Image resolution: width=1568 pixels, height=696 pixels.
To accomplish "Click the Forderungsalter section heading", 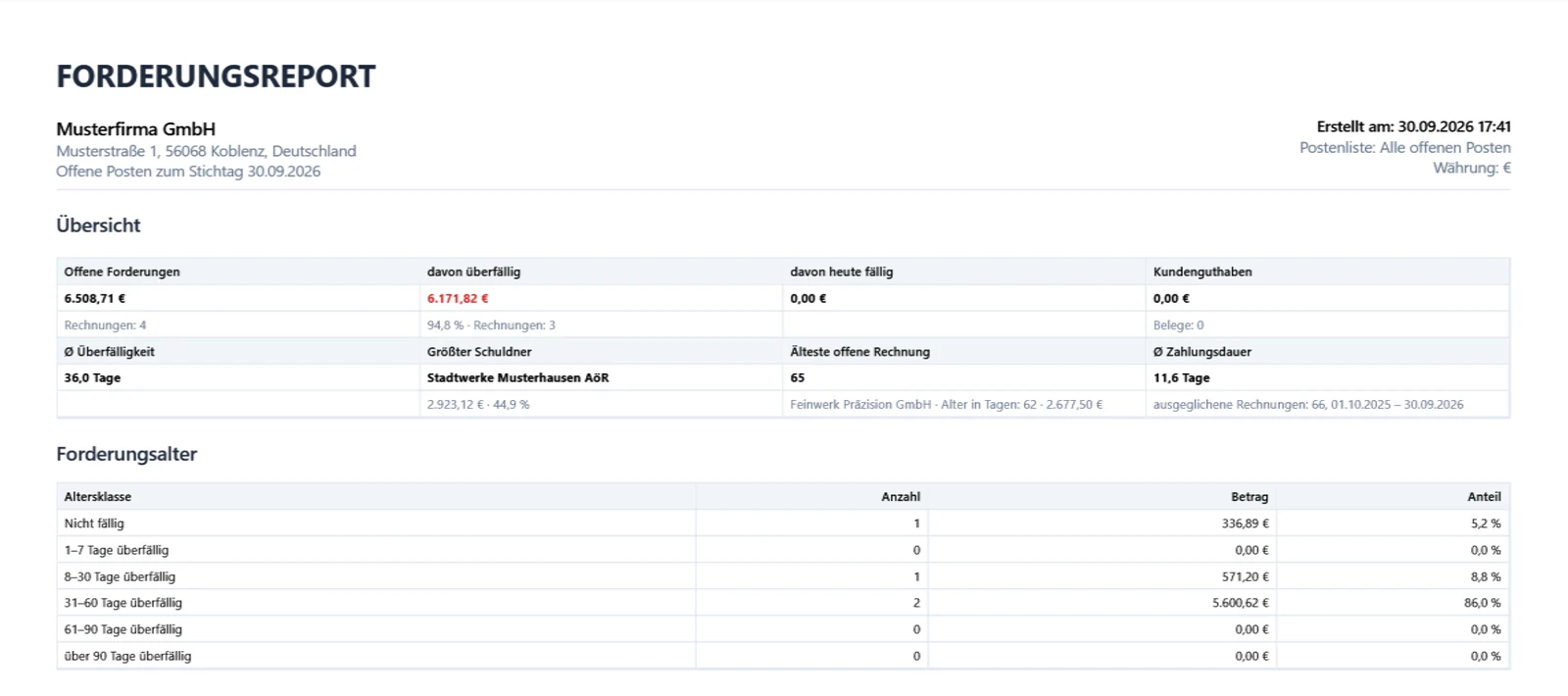I will click(126, 454).
